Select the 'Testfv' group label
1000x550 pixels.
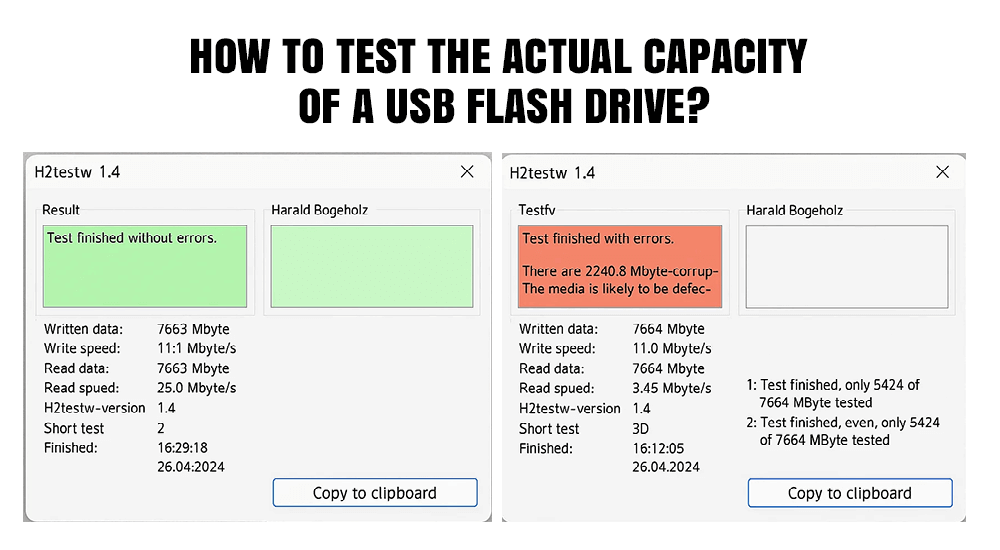point(538,210)
